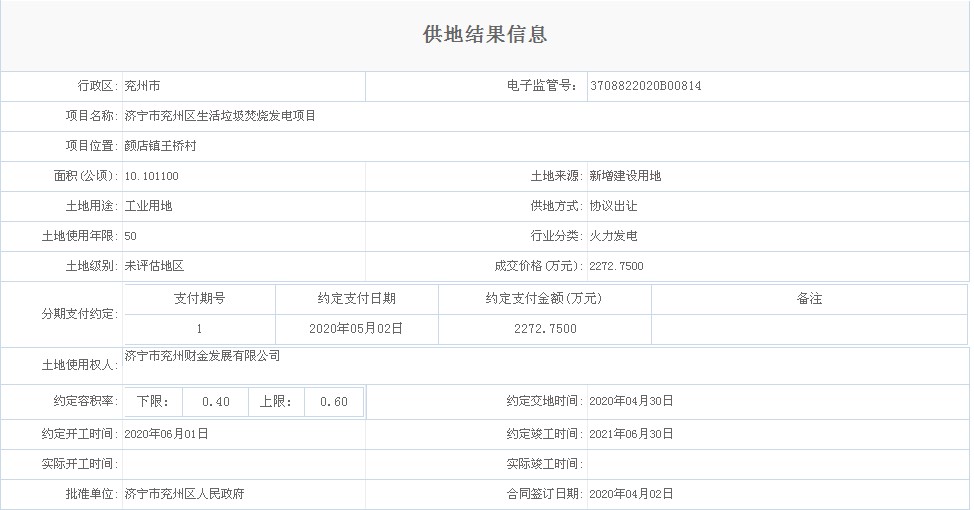The height and width of the screenshot is (510, 974).
Task: Click the area value 10.101100
Action: [x=151, y=176]
